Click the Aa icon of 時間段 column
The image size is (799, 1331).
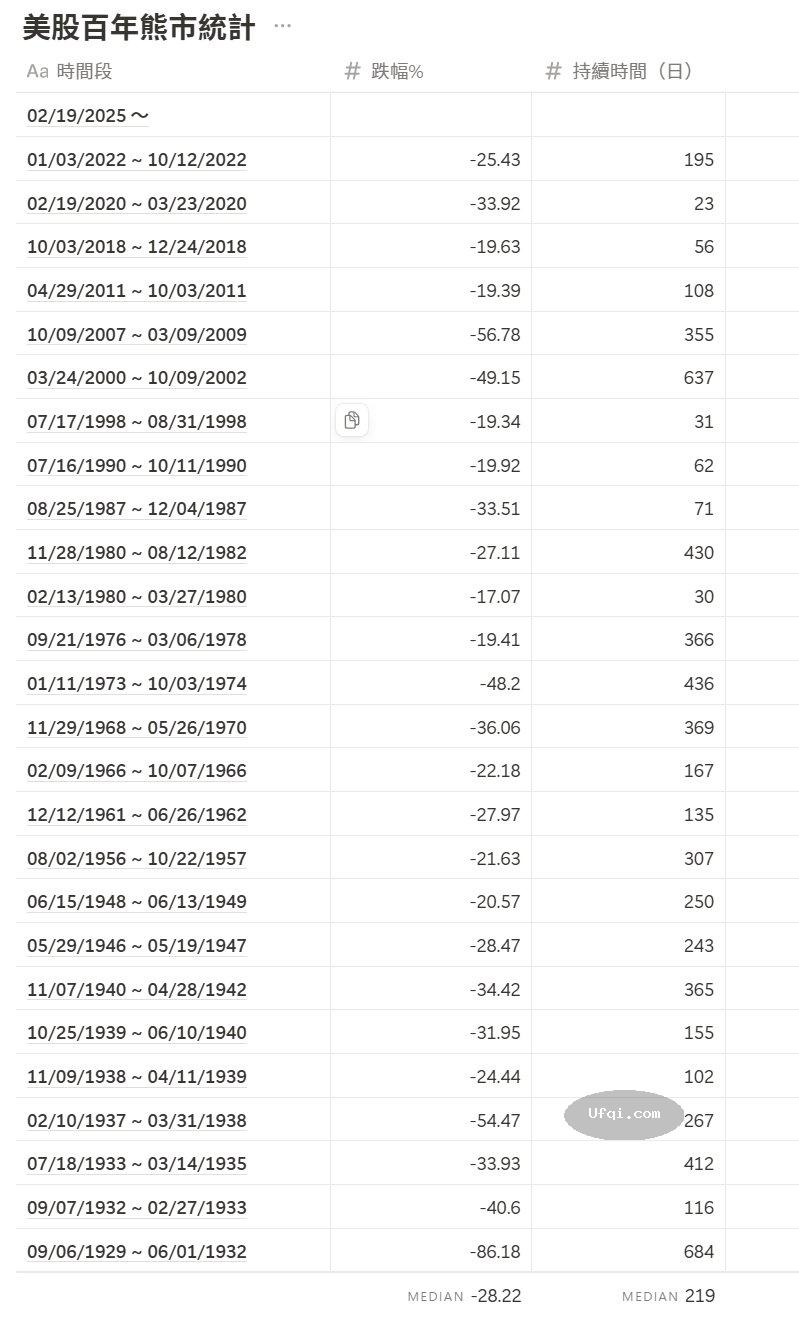pyautogui.click(x=37, y=71)
